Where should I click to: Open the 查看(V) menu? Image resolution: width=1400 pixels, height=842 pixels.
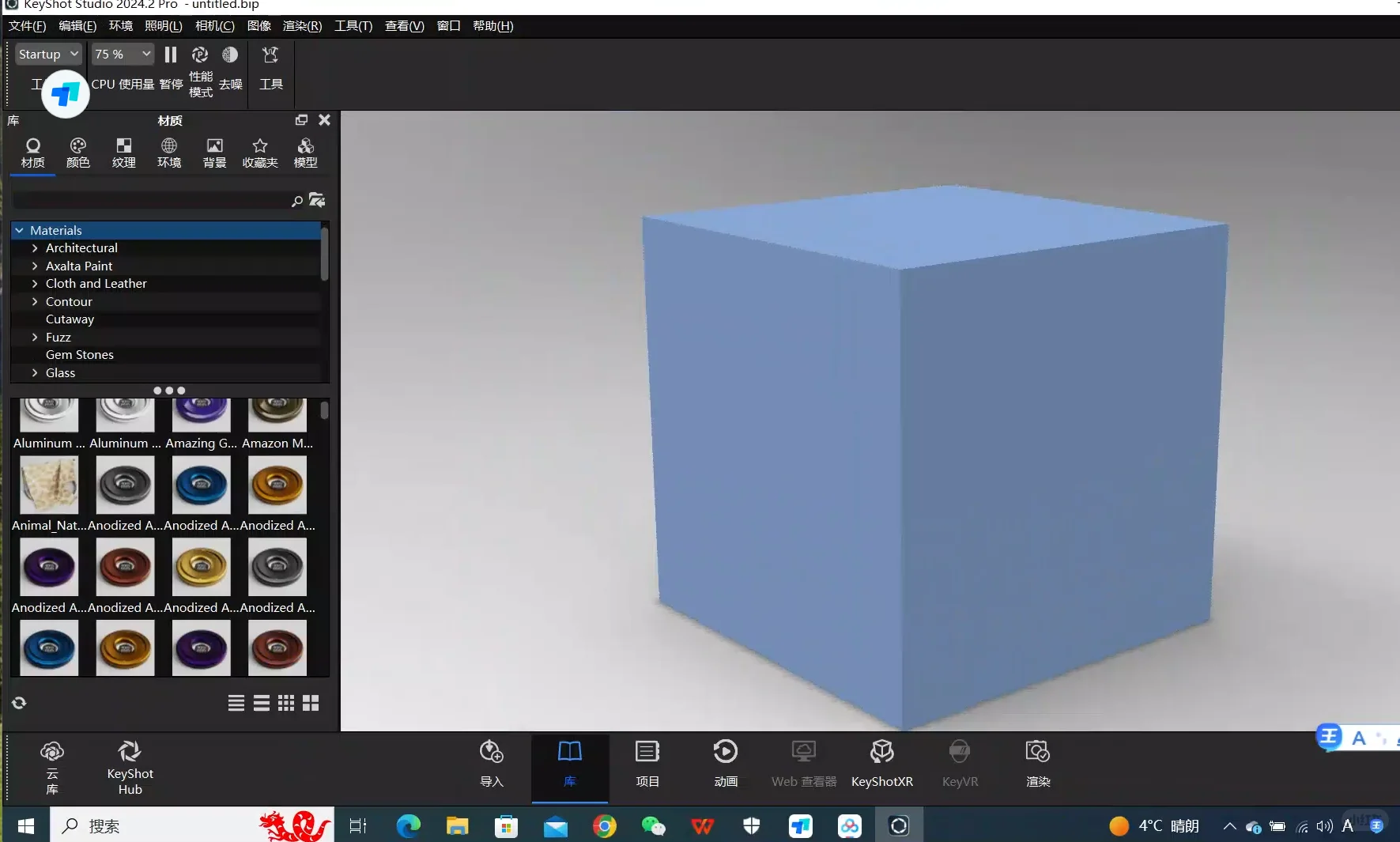tap(405, 26)
